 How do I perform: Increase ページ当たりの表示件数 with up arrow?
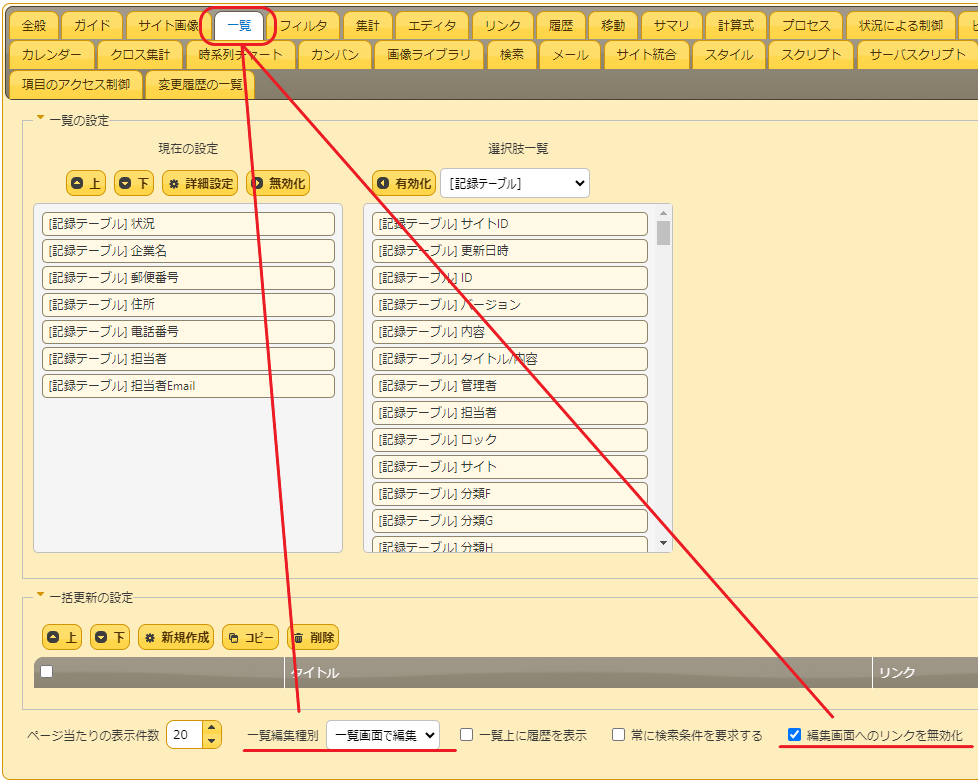pyautogui.click(x=211, y=728)
